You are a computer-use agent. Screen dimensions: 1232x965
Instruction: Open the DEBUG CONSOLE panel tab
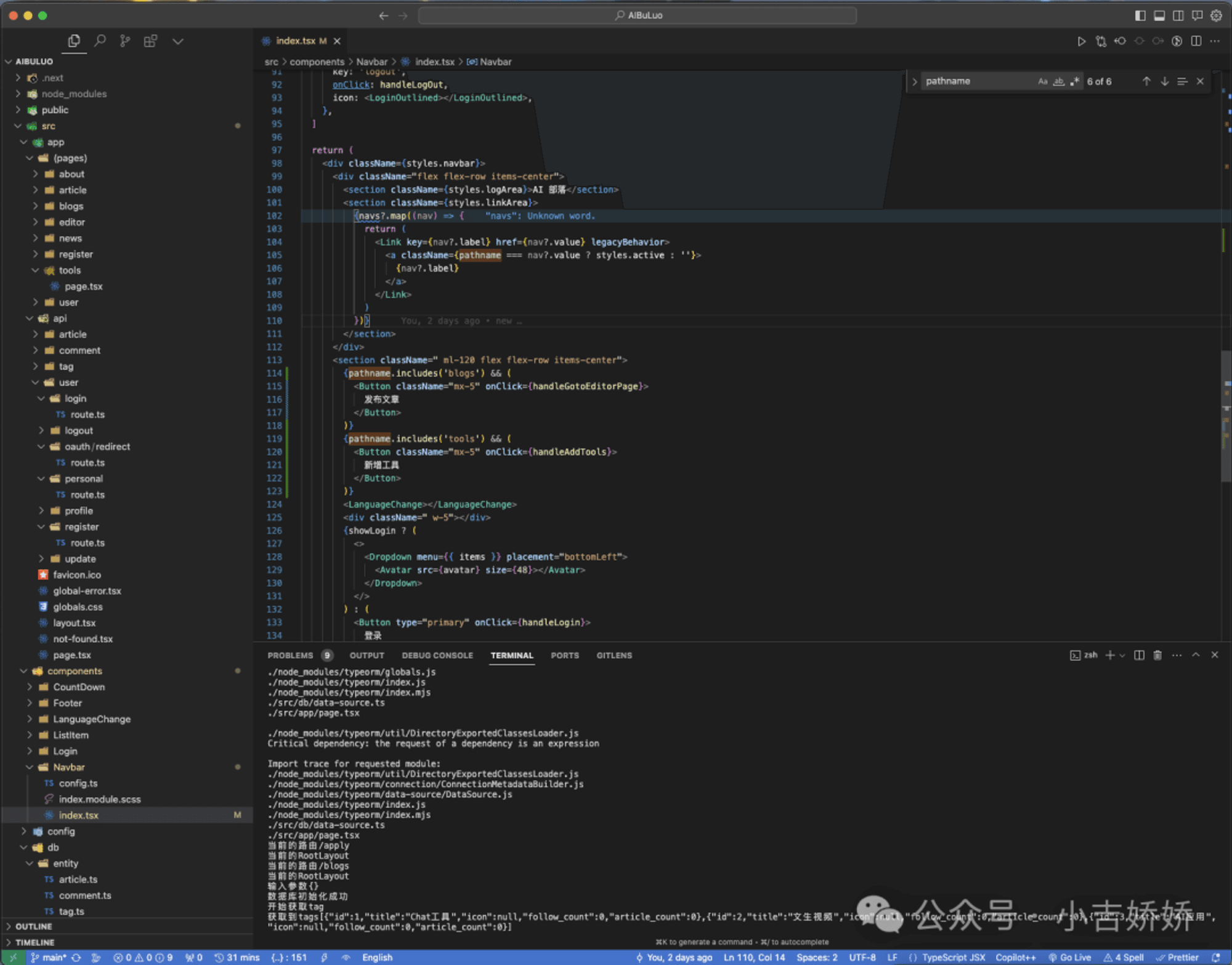coord(437,655)
